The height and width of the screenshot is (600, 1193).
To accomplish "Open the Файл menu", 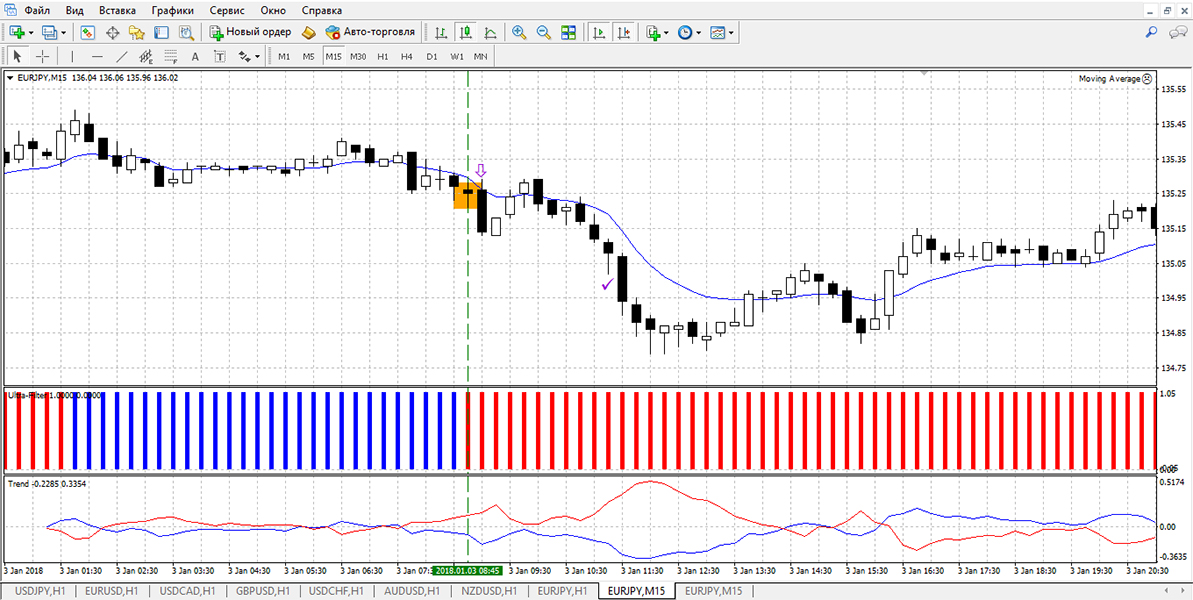I will pyautogui.click(x=37, y=11).
